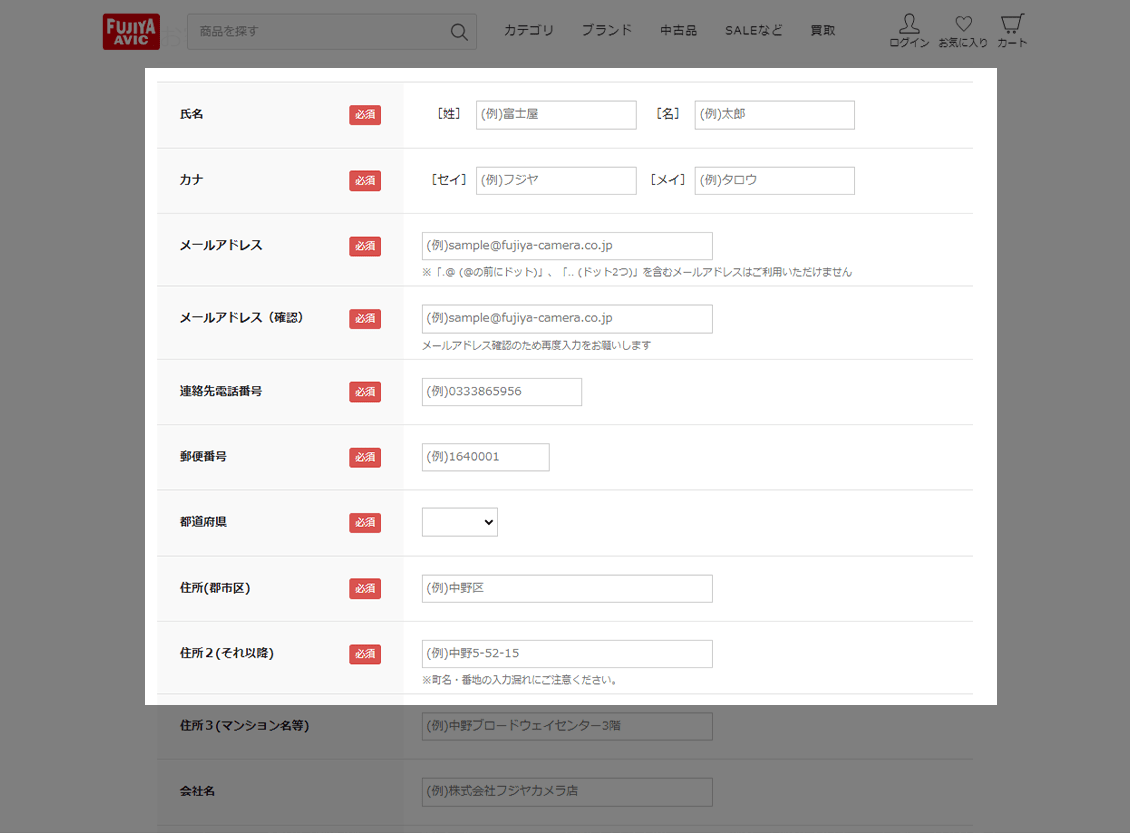Select the セイ kana field

(x=556, y=181)
